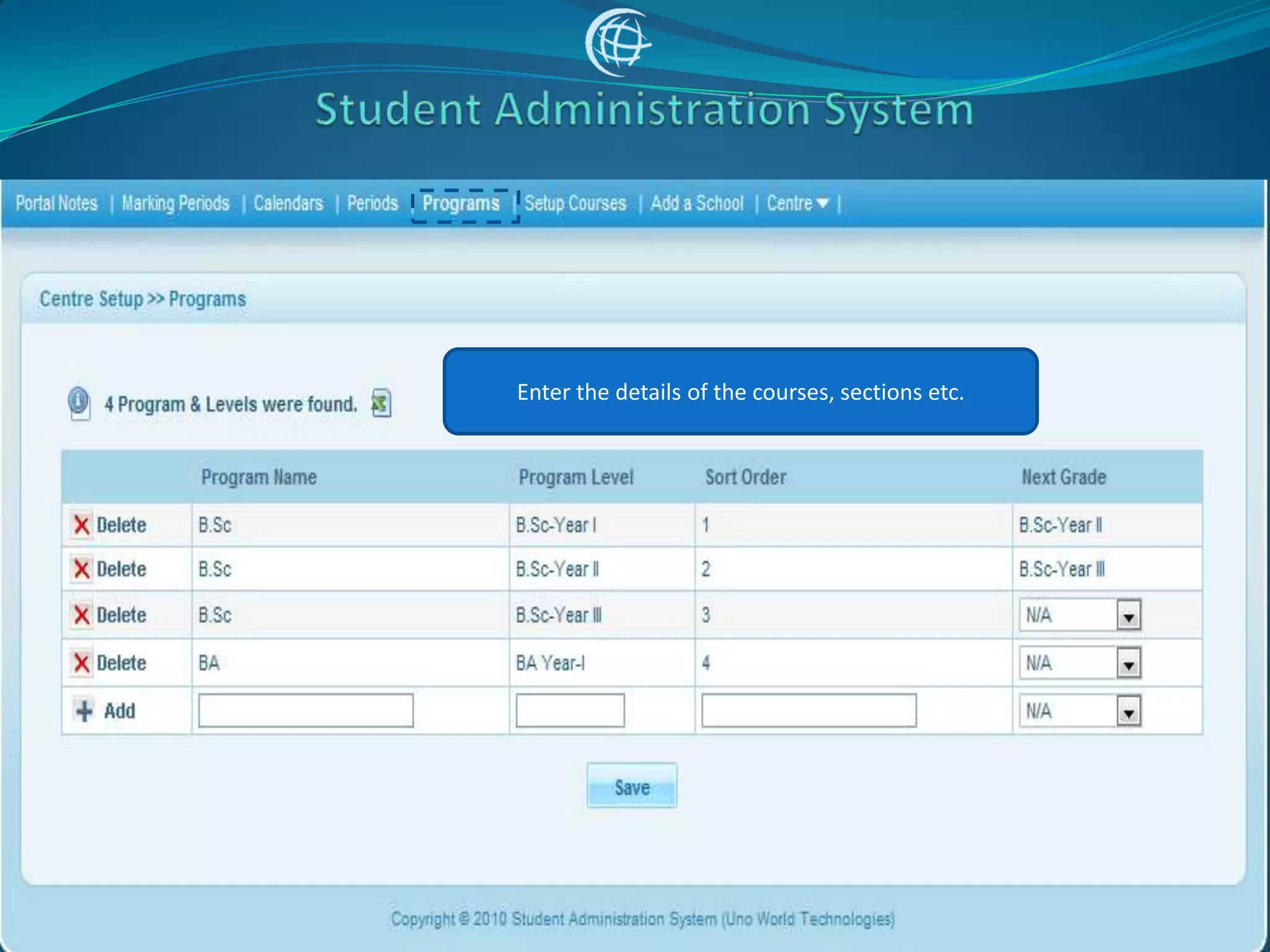The height and width of the screenshot is (952, 1270).
Task: Open Next Grade dropdown for BA Year-I row
Action: pyautogui.click(x=1129, y=663)
